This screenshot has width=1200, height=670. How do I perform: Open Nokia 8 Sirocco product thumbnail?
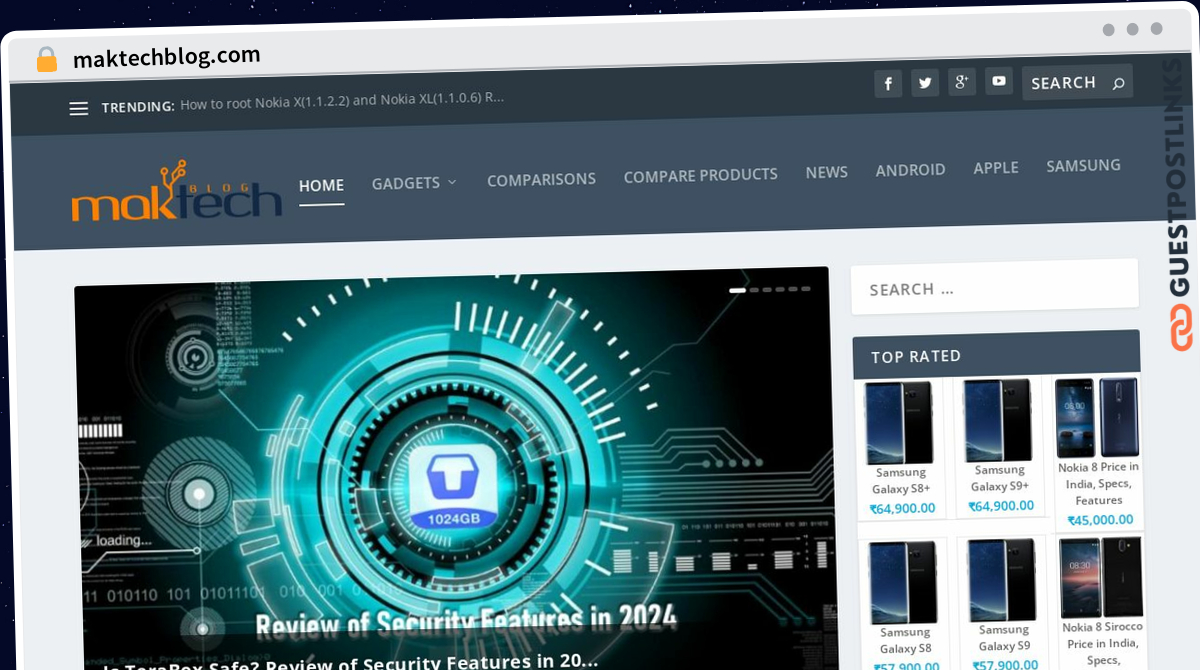click(x=1102, y=578)
